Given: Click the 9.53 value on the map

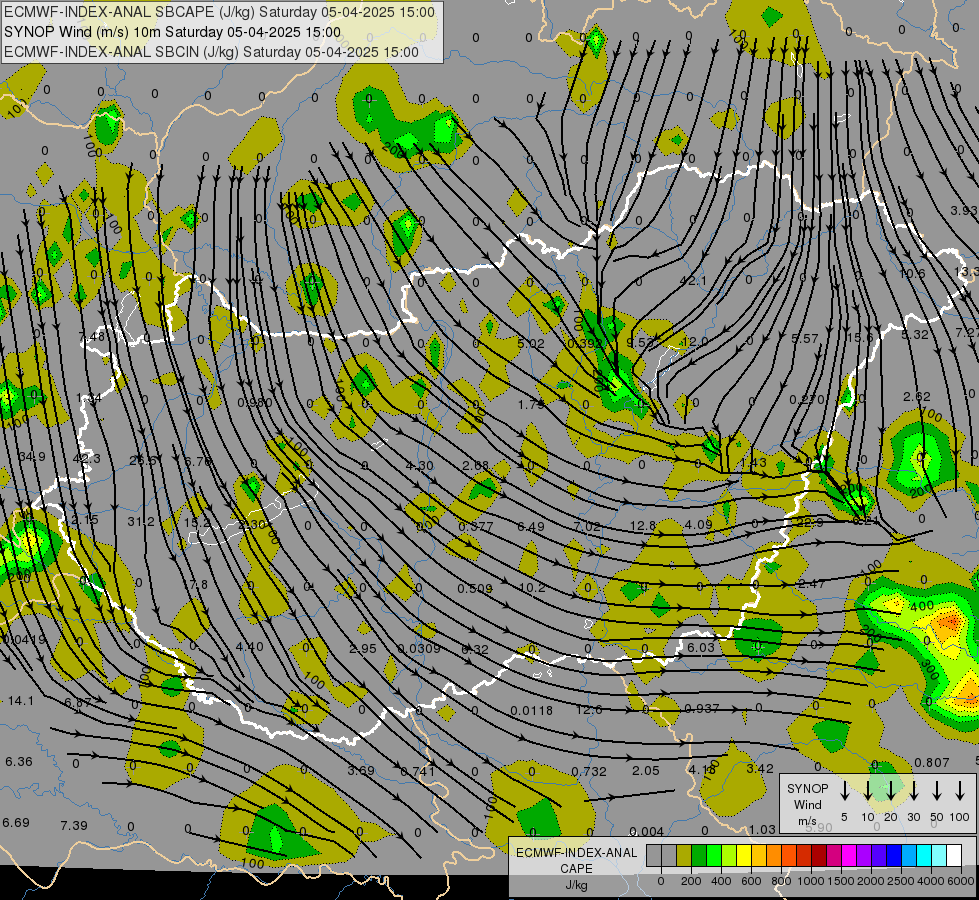Looking at the screenshot, I should pos(639,342).
